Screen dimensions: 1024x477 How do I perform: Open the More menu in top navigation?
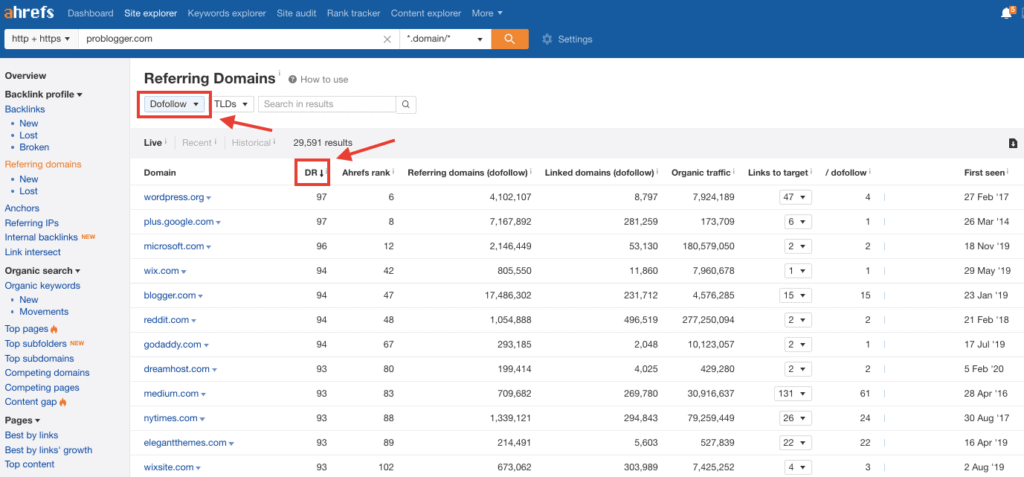(487, 13)
